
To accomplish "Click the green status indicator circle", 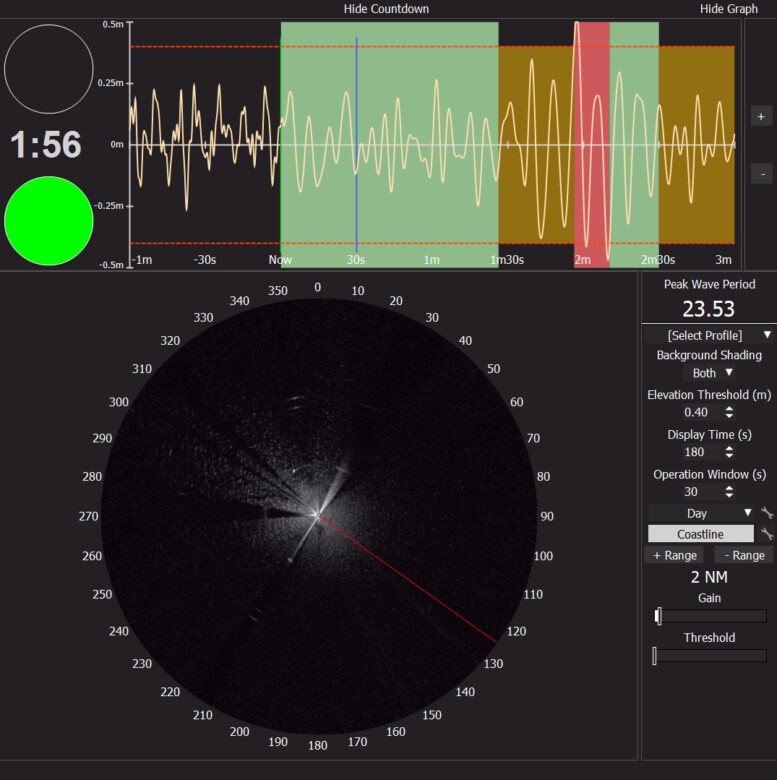I will pos(49,221).
